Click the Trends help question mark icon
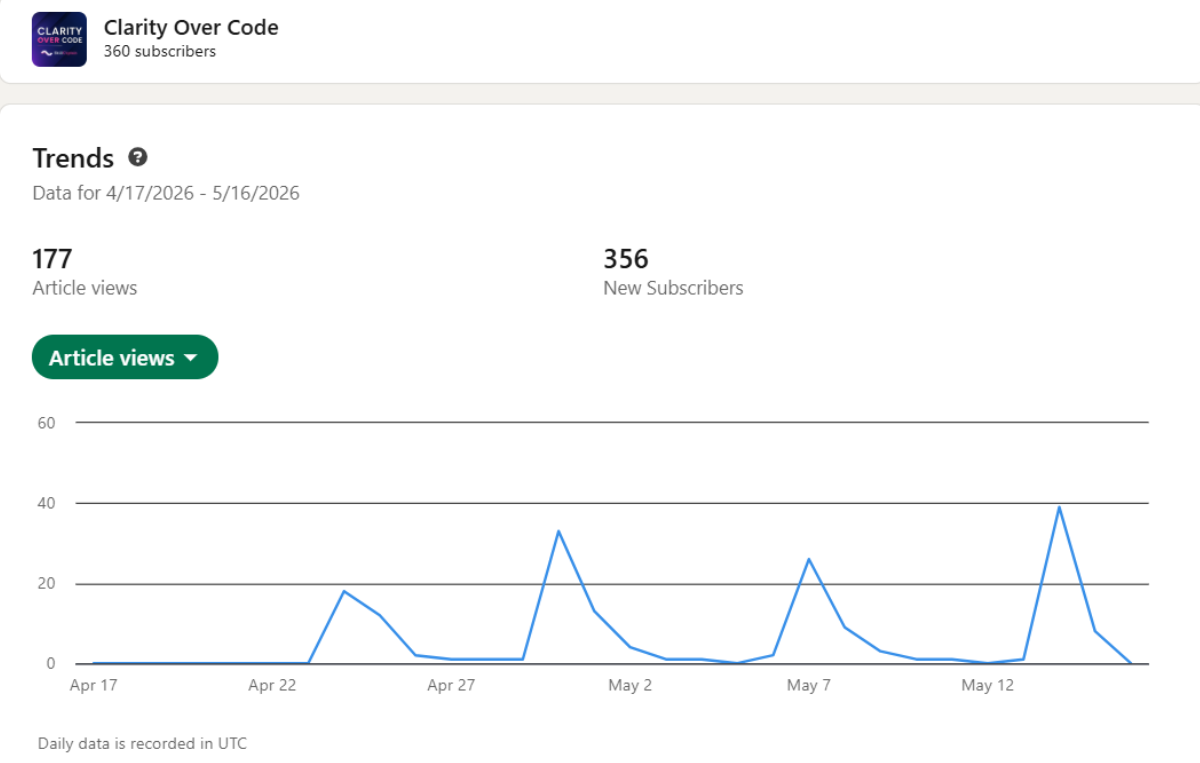The image size is (1200, 763). pyautogui.click(x=138, y=157)
